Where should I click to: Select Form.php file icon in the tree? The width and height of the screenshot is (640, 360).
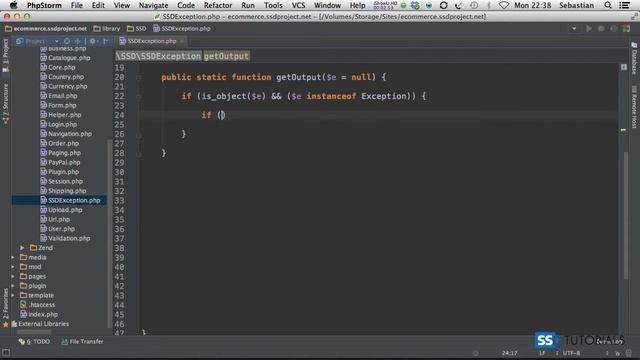pos(43,105)
